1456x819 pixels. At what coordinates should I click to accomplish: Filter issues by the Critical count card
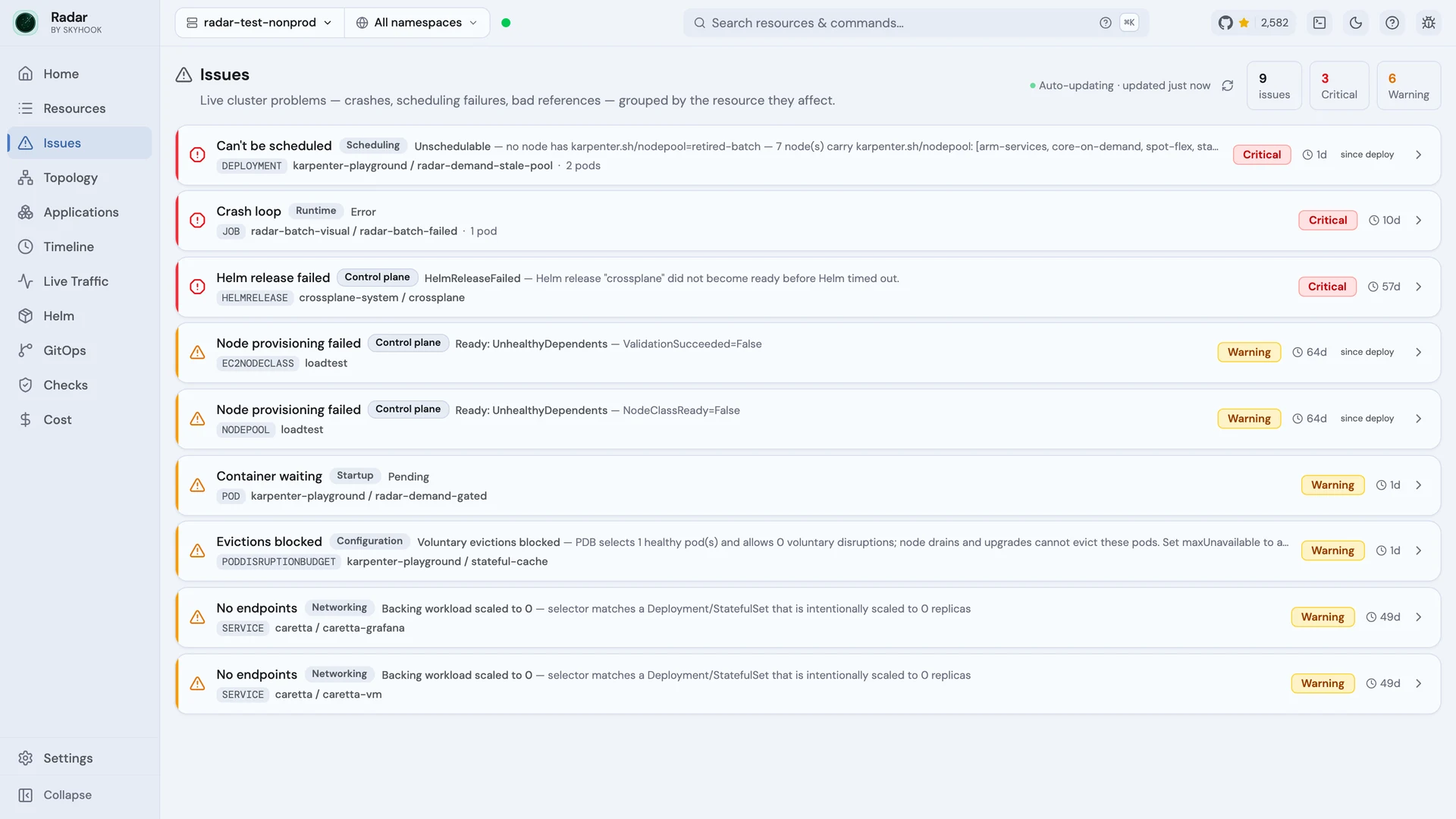click(1339, 86)
